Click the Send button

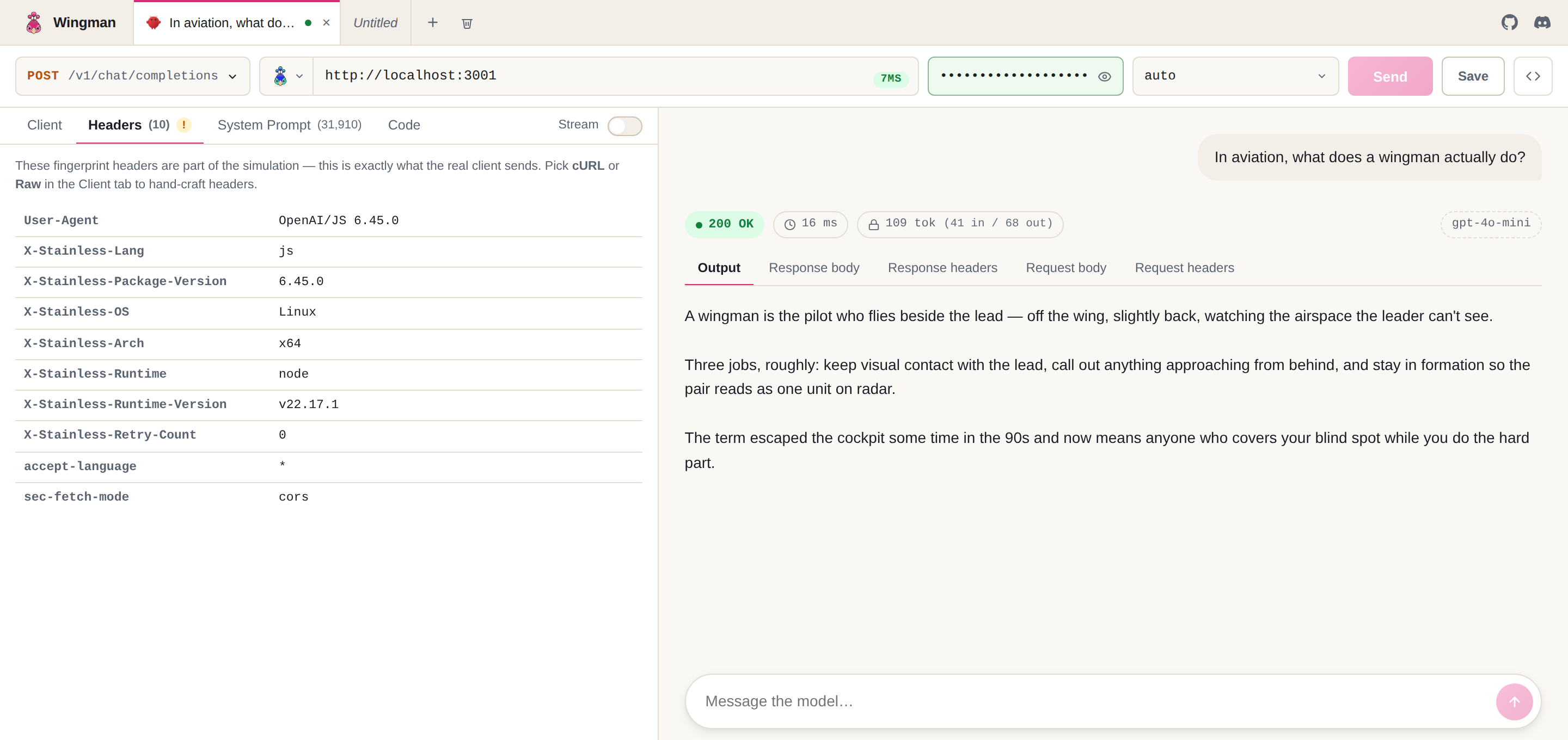pyautogui.click(x=1389, y=76)
